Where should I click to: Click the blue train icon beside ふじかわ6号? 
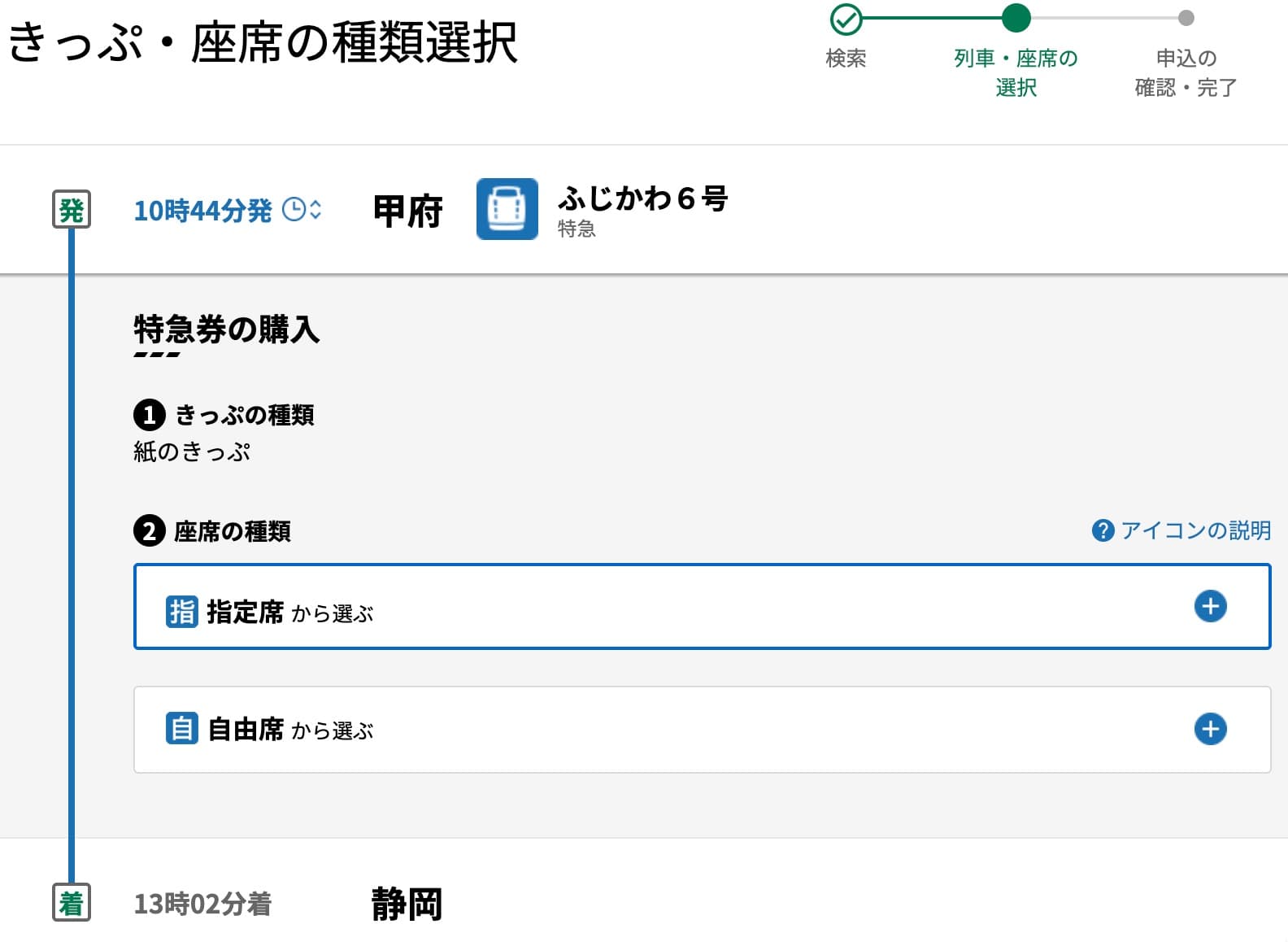coord(507,209)
